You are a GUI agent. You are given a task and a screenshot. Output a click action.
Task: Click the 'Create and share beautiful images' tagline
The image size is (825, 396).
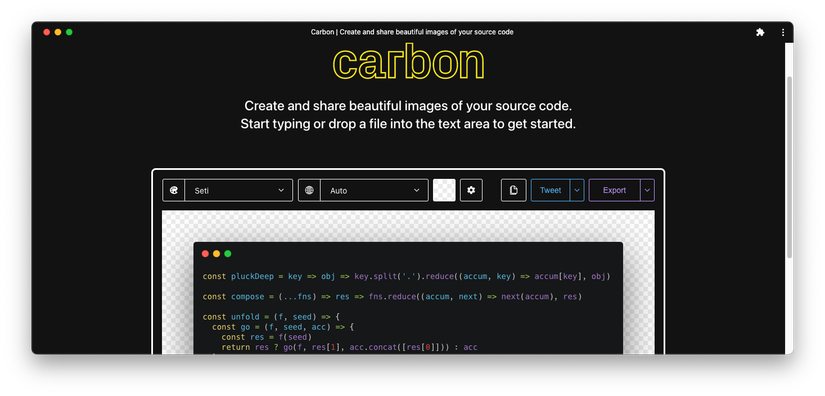408,106
